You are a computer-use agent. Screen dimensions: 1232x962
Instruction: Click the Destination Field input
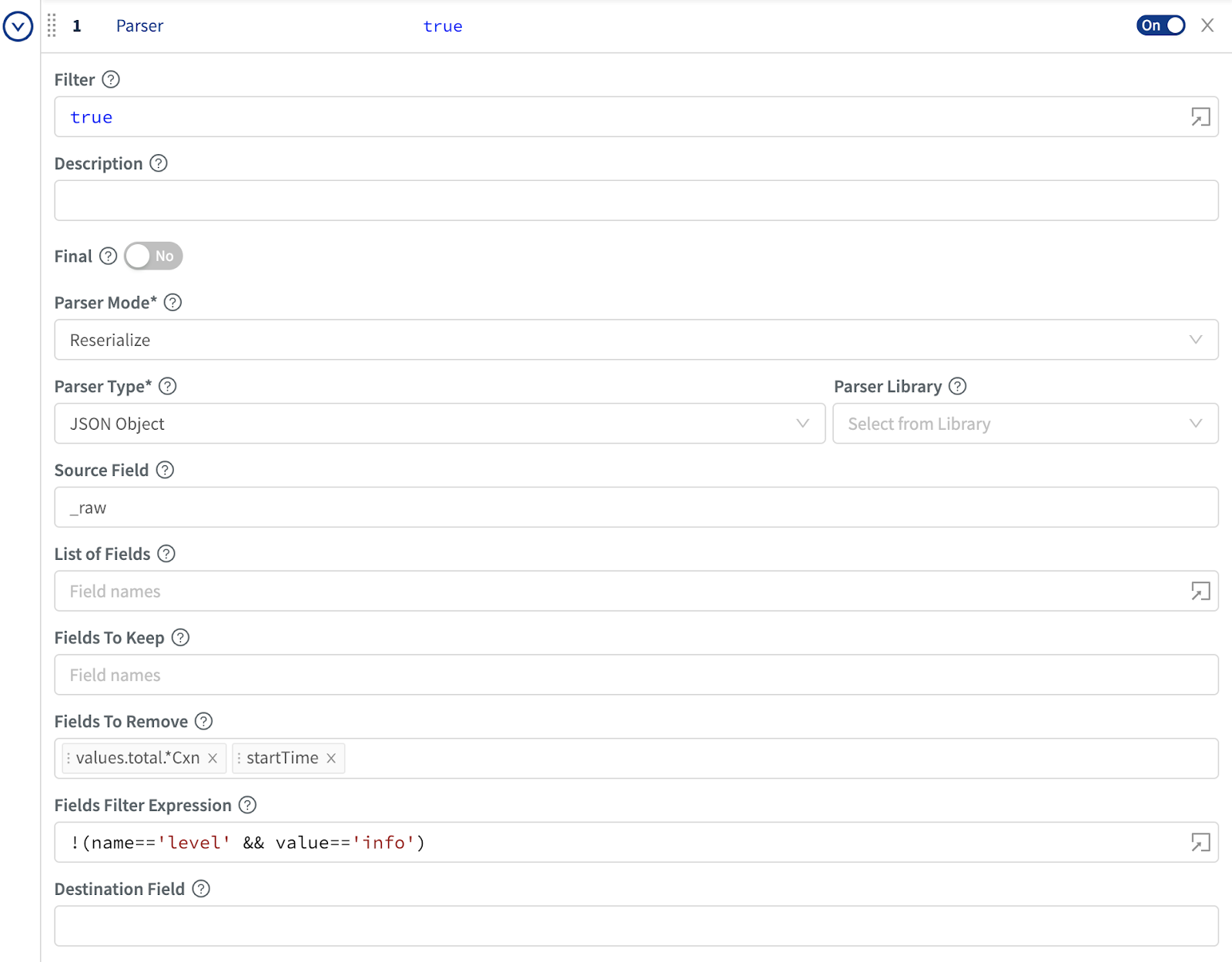point(636,927)
